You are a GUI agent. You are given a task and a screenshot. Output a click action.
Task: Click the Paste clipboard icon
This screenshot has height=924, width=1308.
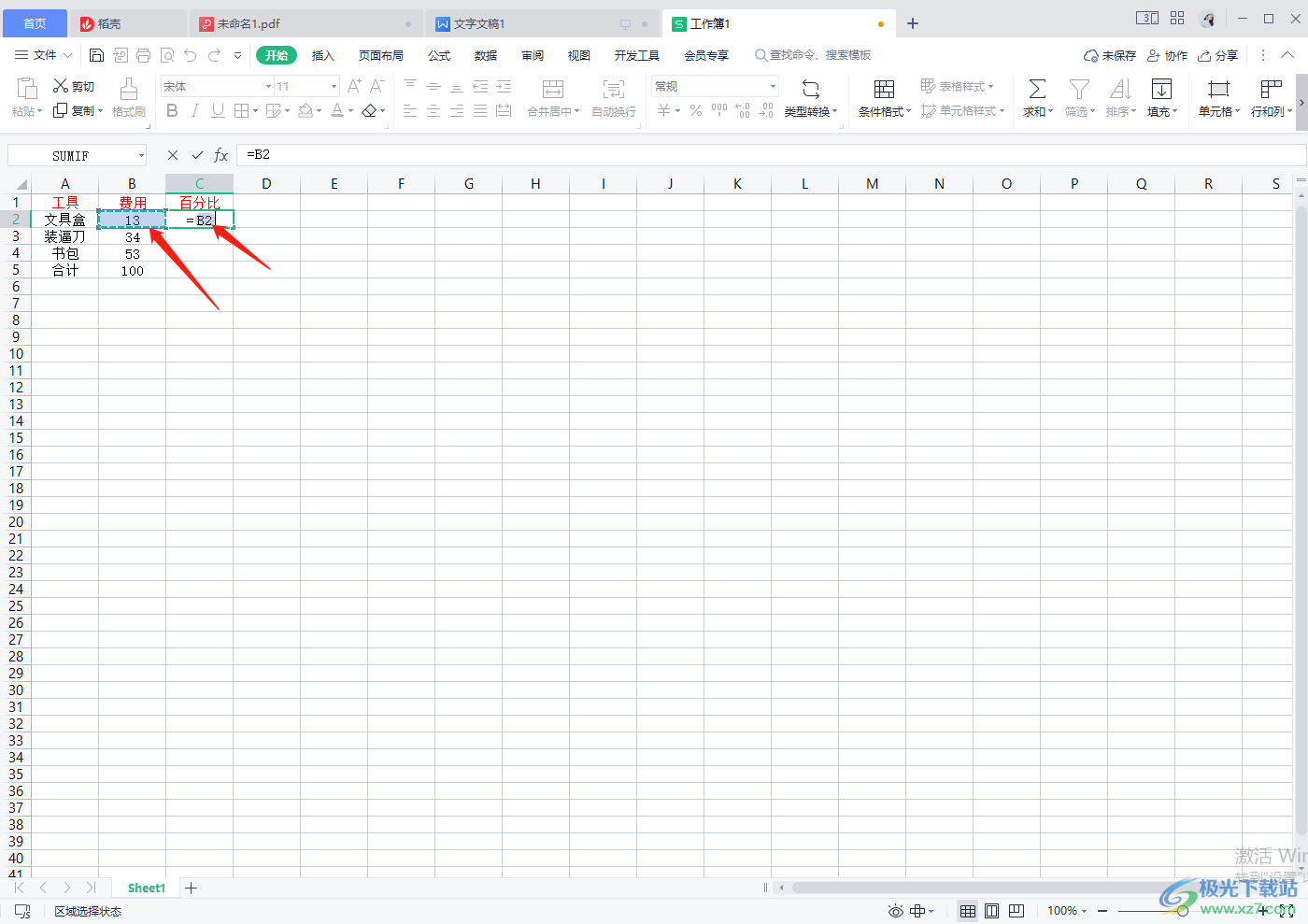pyautogui.click(x=27, y=89)
